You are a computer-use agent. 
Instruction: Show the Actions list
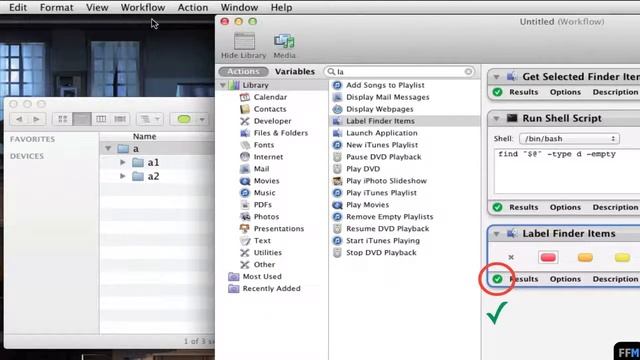click(x=243, y=71)
